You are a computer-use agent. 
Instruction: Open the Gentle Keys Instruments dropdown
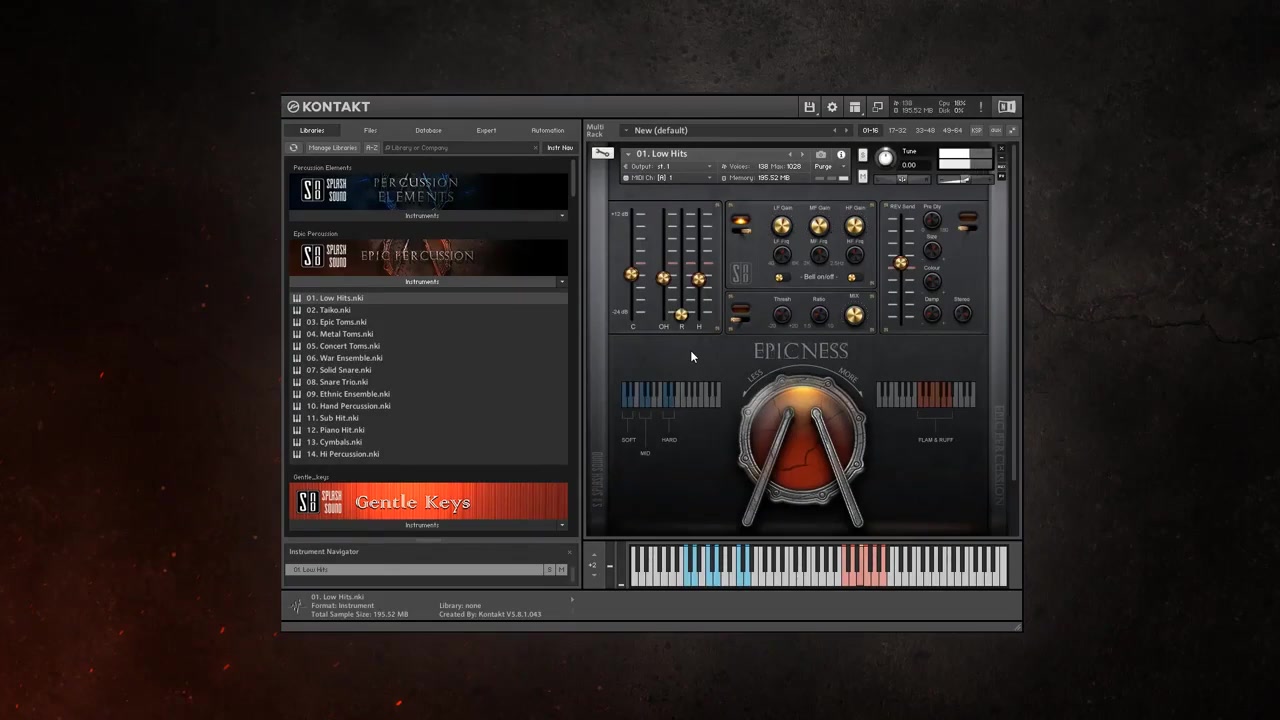point(428,525)
